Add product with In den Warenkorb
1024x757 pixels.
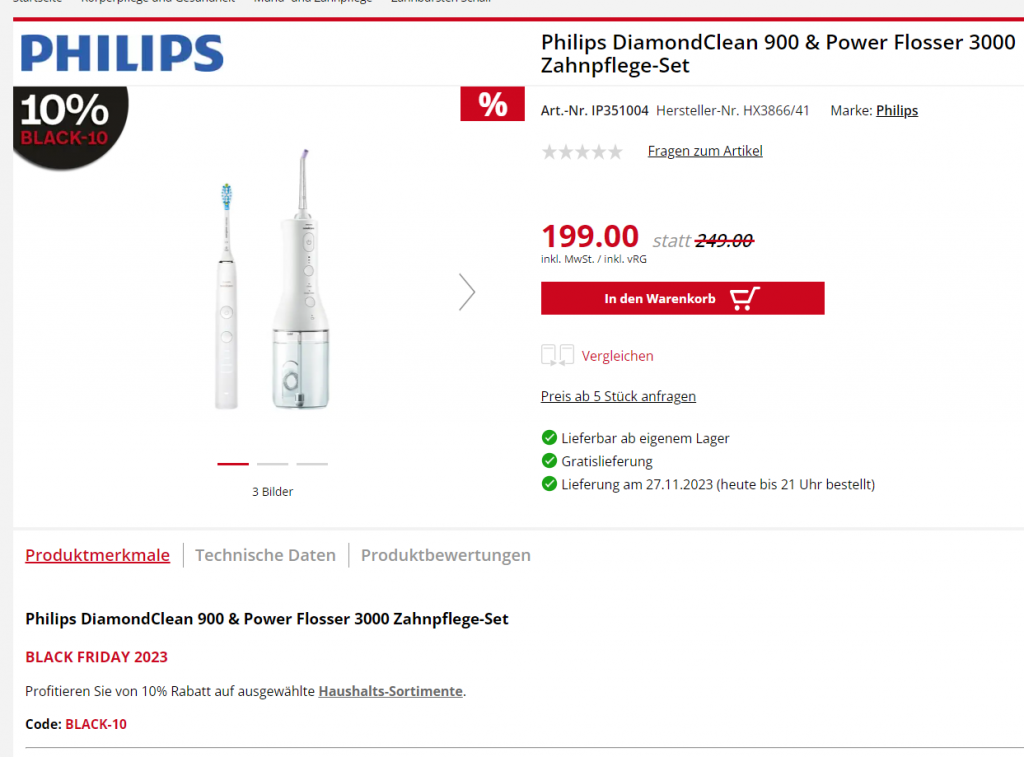(x=682, y=298)
